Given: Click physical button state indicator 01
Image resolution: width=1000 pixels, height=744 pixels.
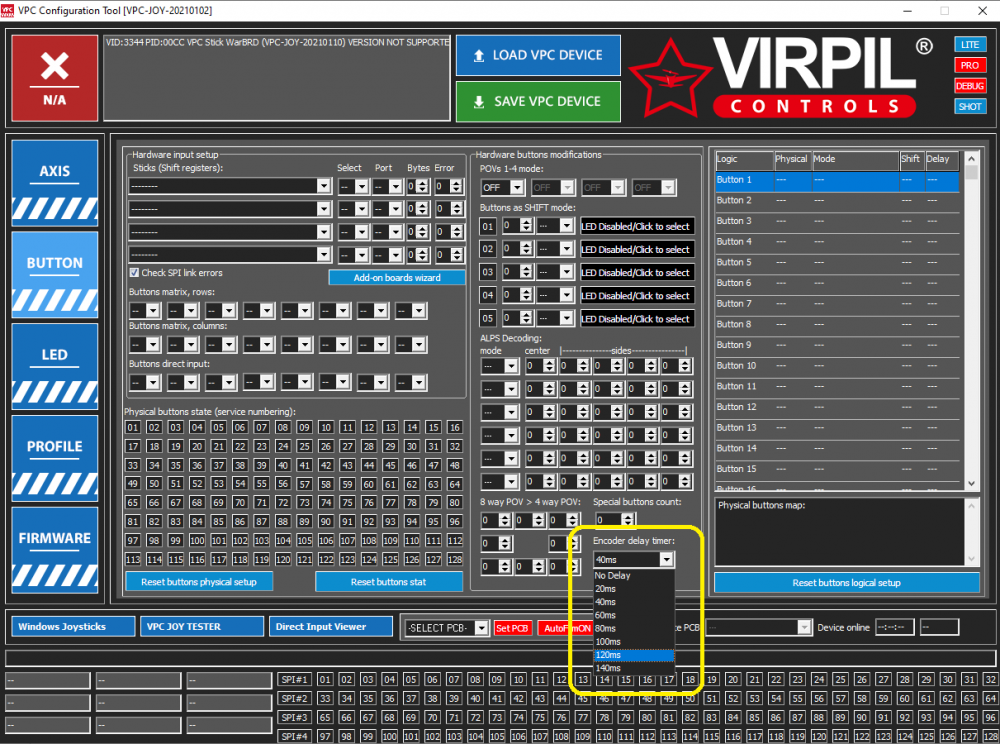Looking at the screenshot, I should (133, 427).
